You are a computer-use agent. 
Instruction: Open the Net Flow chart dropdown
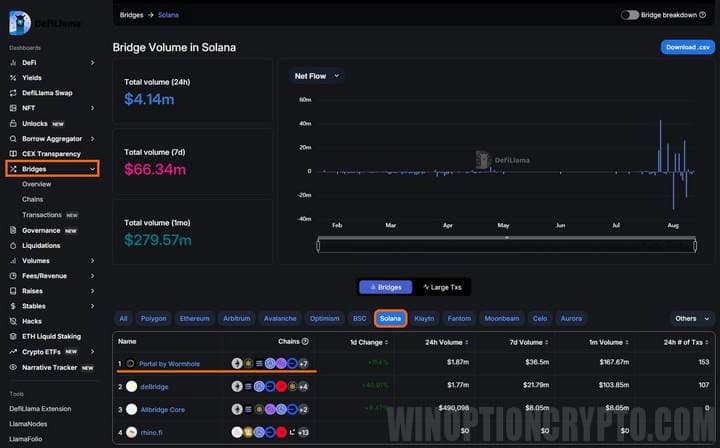[317, 75]
